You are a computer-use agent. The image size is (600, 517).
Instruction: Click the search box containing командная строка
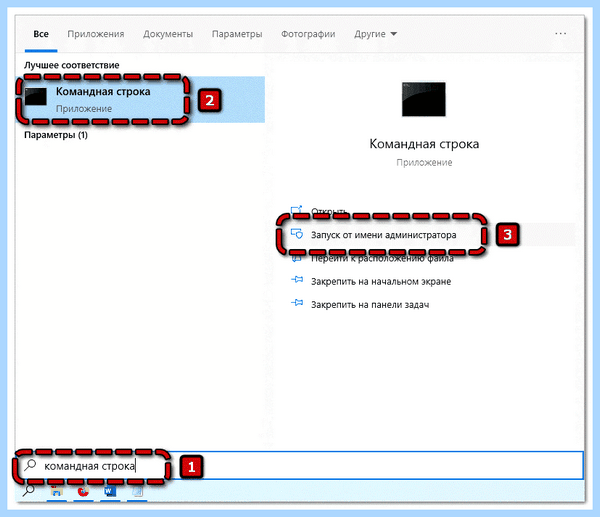[x=300, y=465]
